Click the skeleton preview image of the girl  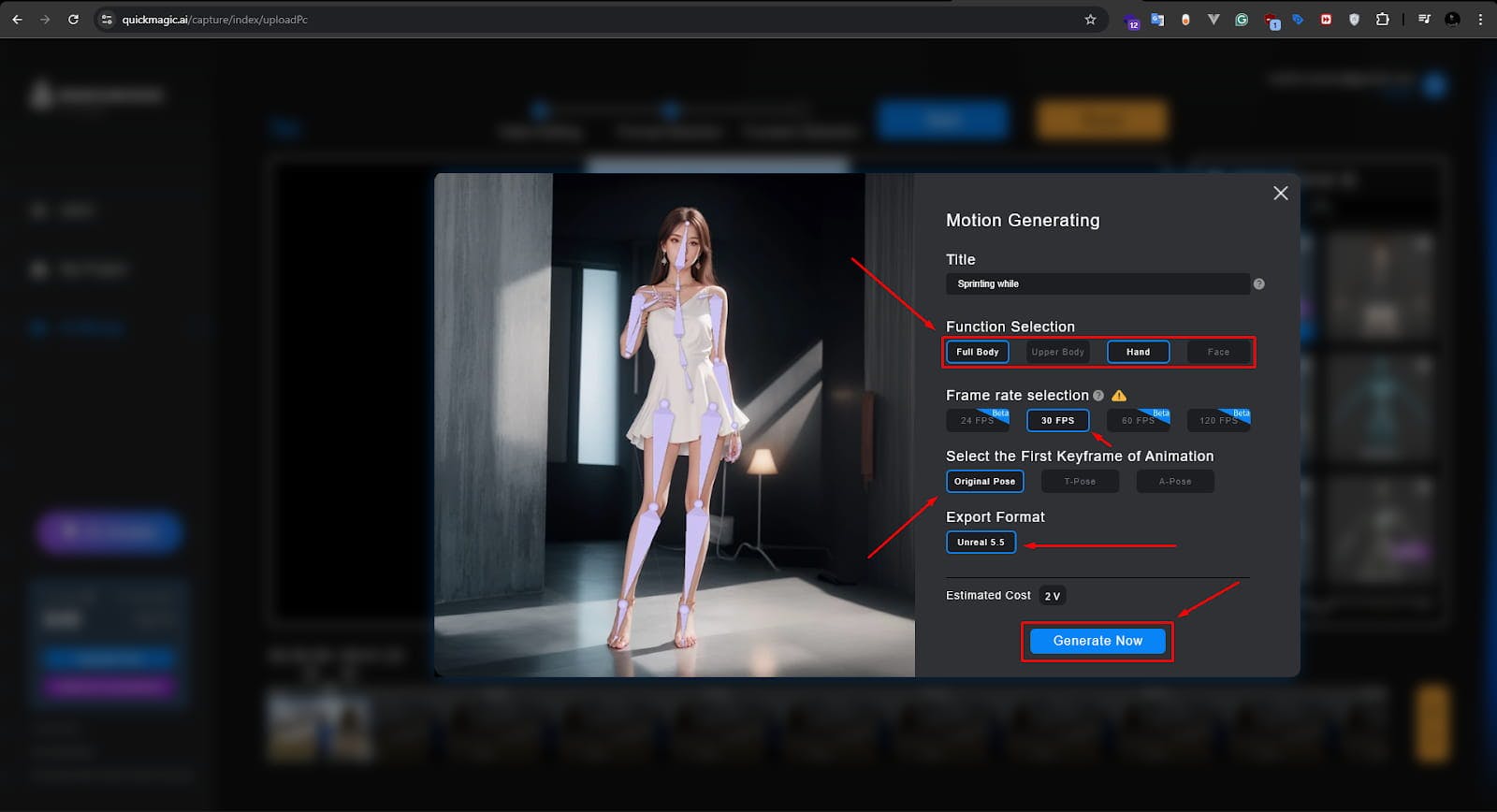tap(675, 425)
